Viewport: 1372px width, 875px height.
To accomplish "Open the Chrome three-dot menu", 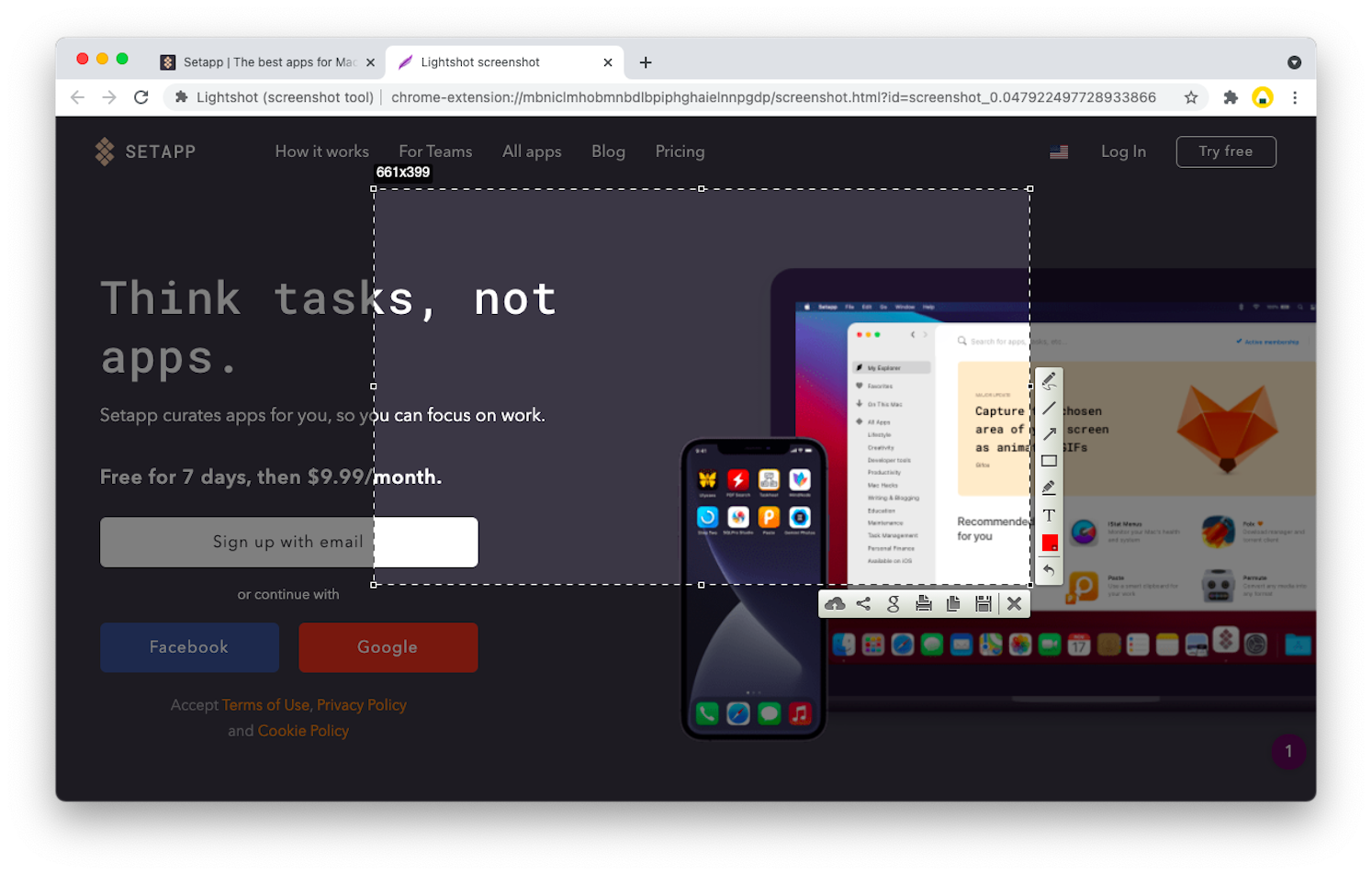I will (1295, 97).
